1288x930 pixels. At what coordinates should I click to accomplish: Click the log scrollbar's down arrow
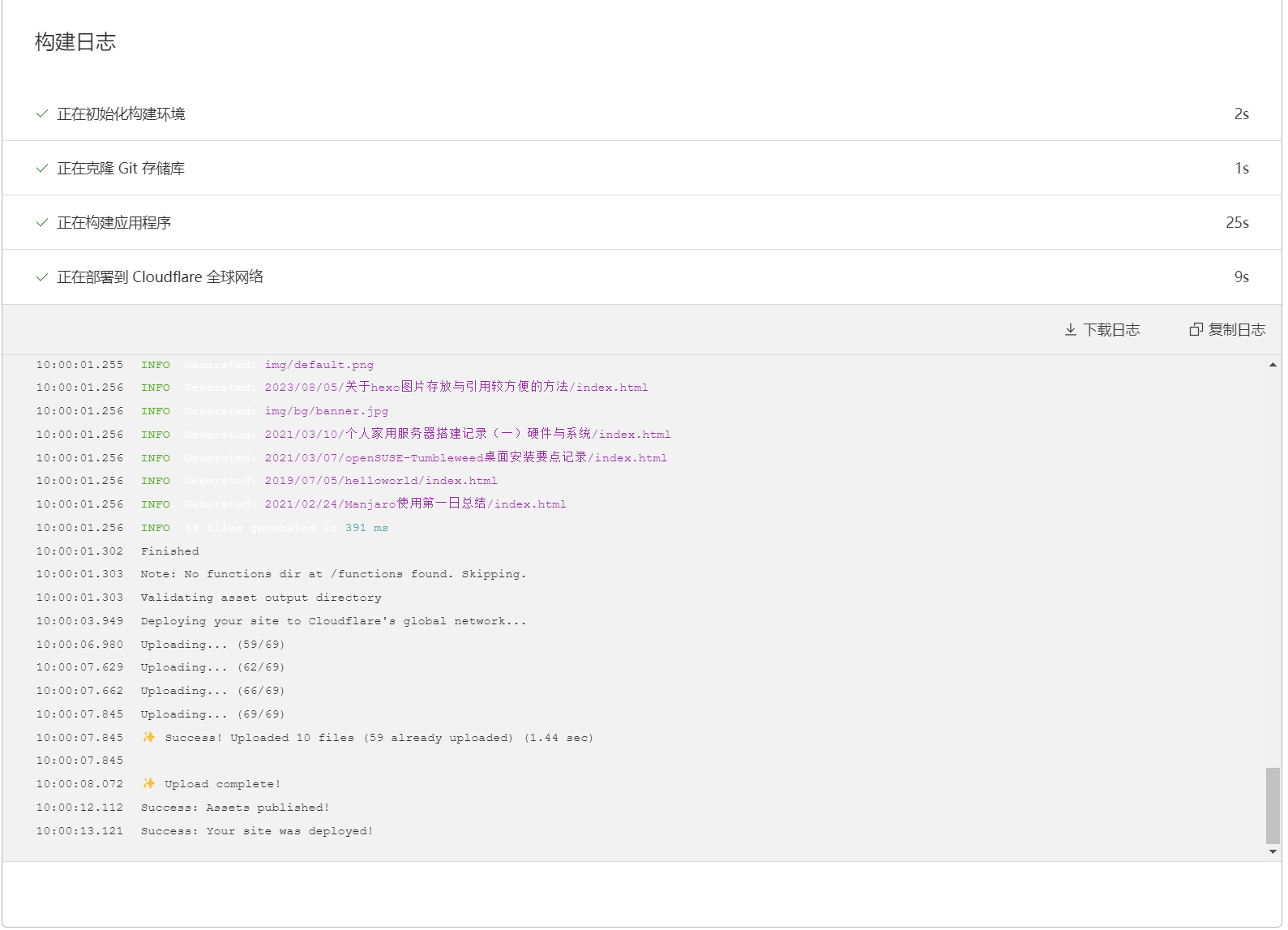1273,852
